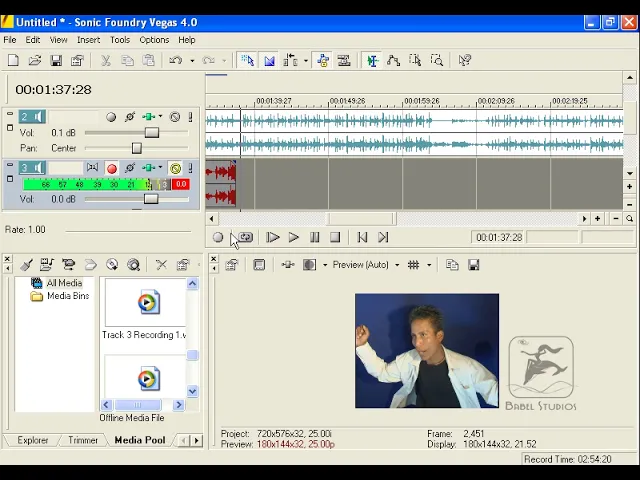This screenshot has width=640, height=480.
Task: Stop playback in transport bar
Action: coord(335,237)
